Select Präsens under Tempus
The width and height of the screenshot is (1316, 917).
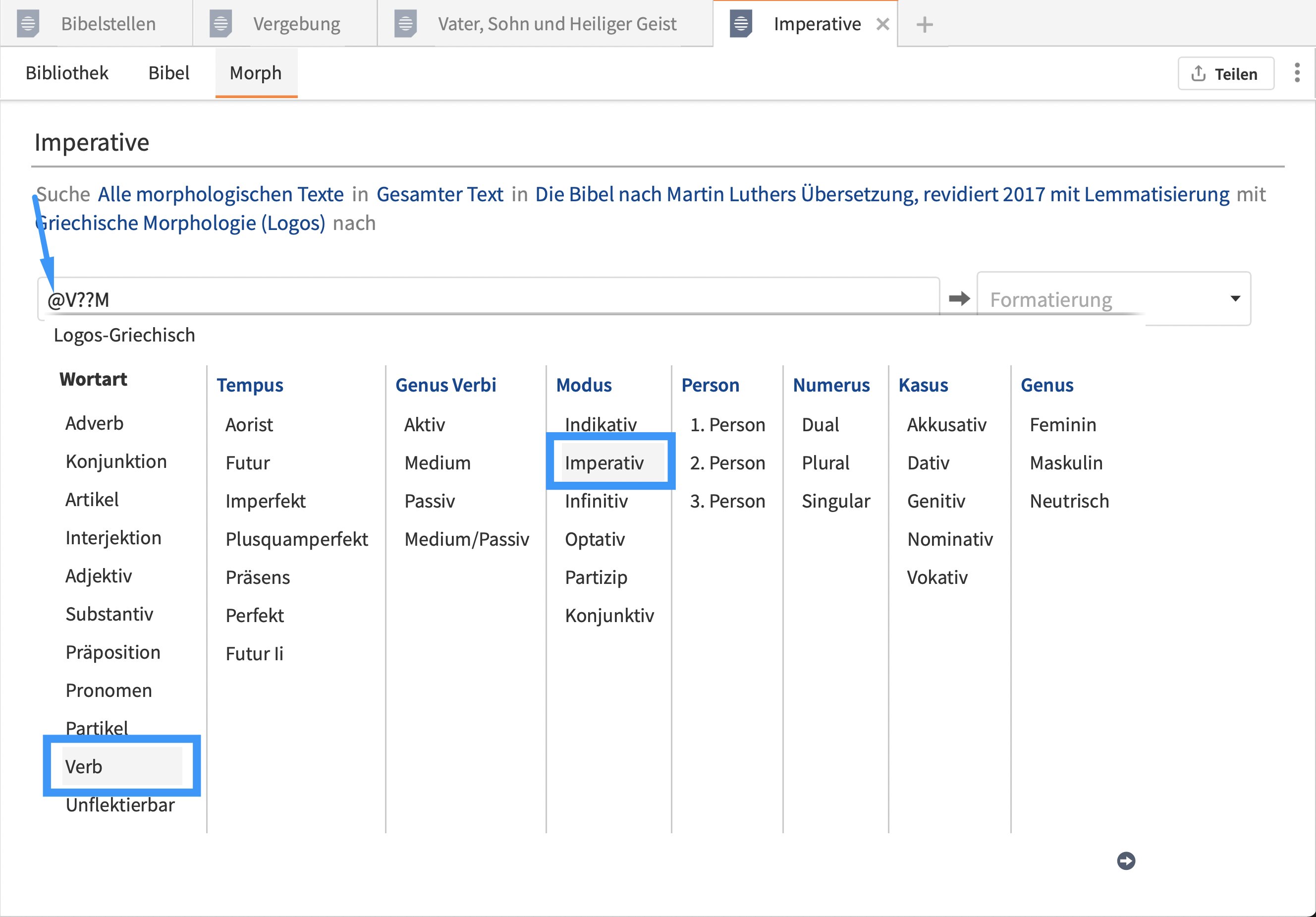258,577
